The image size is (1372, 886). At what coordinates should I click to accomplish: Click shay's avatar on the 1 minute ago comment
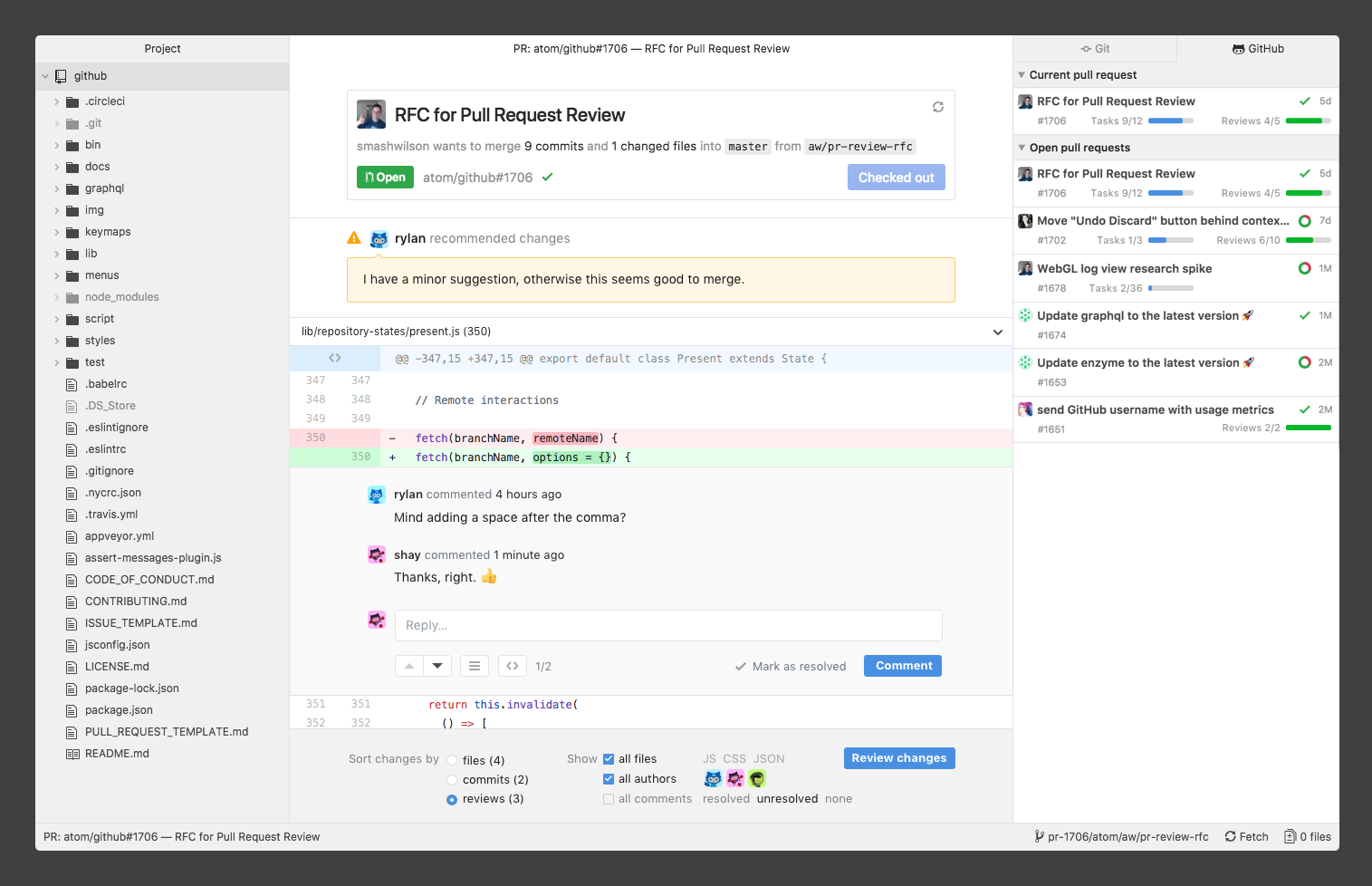click(x=377, y=554)
